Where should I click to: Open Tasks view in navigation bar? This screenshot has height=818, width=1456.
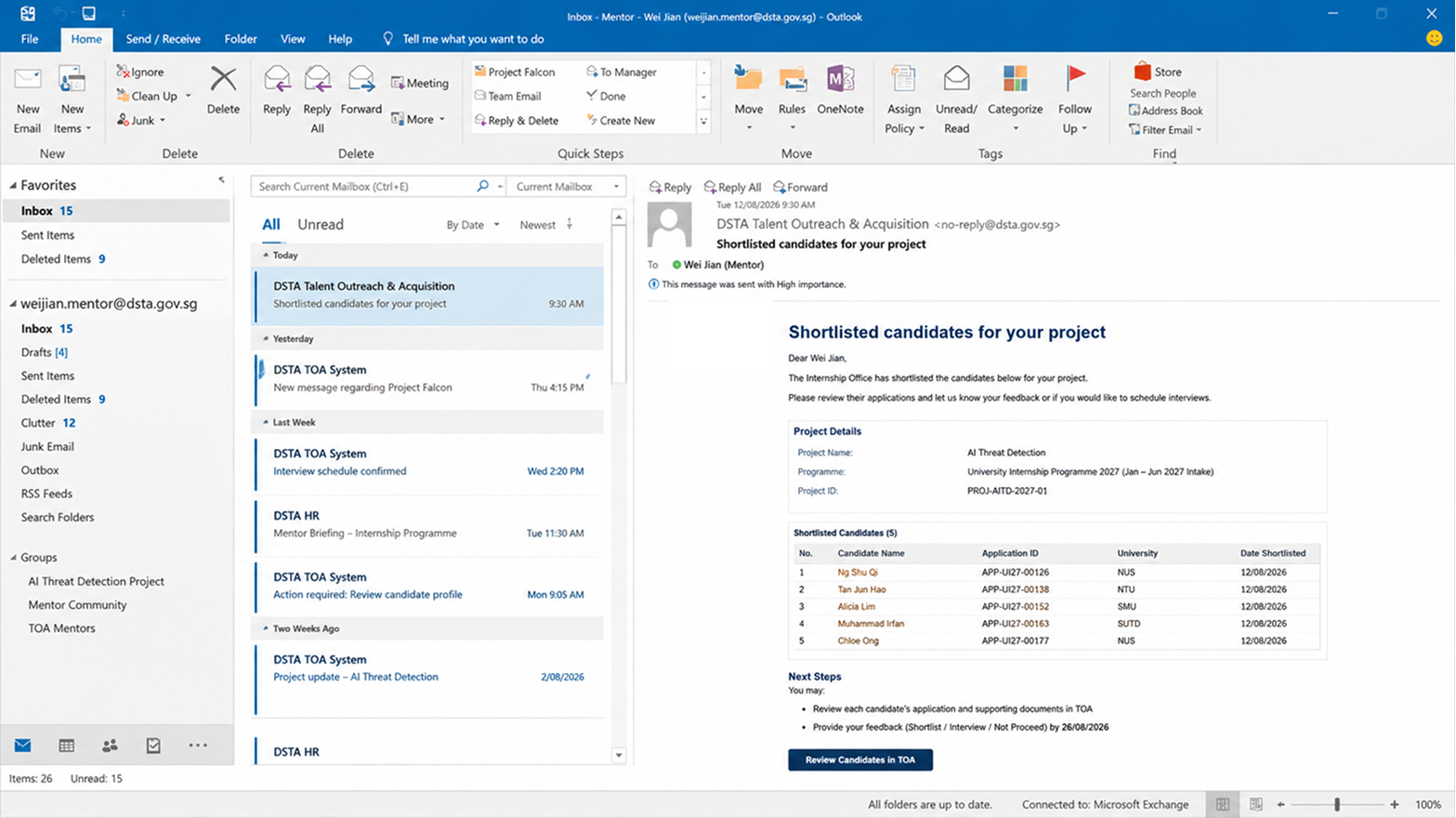click(x=153, y=745)
